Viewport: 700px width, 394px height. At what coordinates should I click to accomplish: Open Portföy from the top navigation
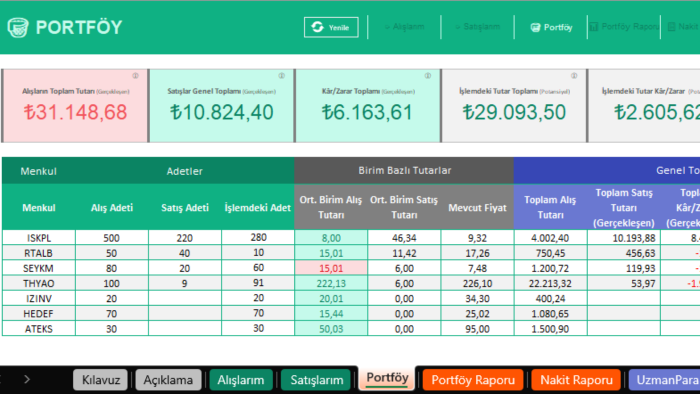tap(551, 27)
